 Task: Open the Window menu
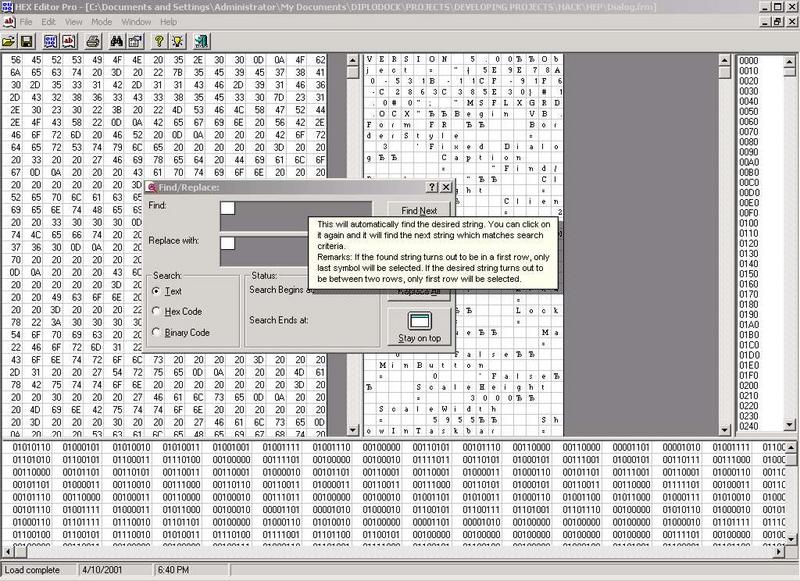[136, 22]
